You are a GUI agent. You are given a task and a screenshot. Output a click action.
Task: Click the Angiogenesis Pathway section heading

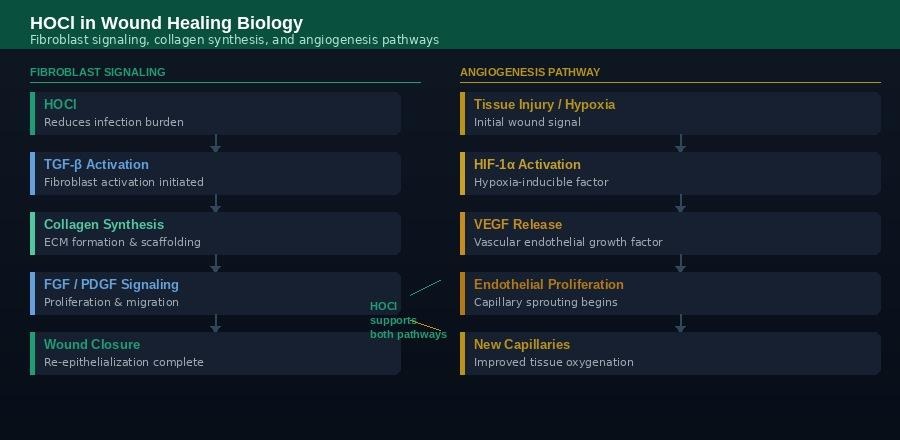pyautogui.click(x=530, y=72)
